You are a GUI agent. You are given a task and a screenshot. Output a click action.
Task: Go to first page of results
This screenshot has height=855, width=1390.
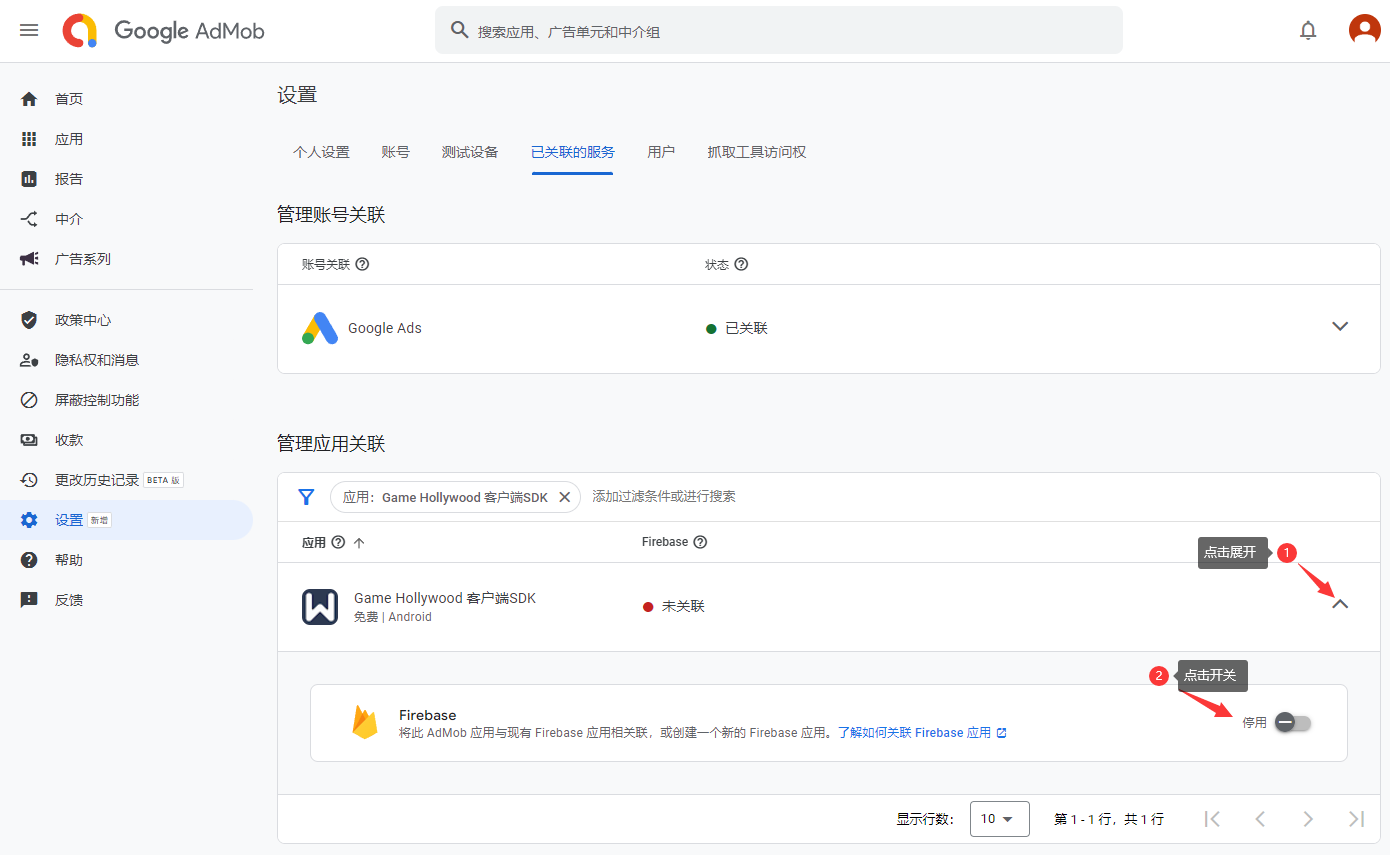click(1212, 819)
